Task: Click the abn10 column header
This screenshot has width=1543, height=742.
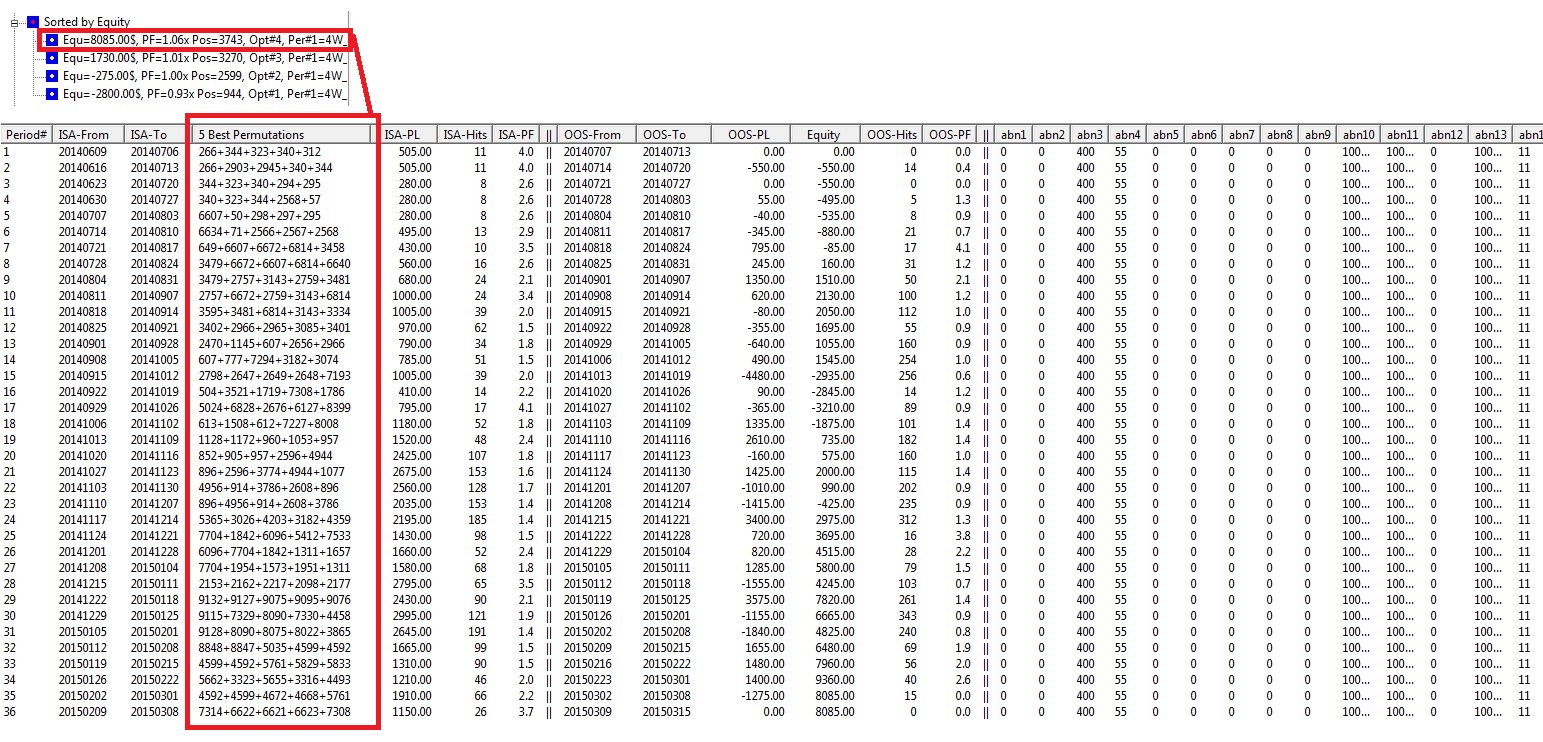Action: pos(1360,134)
